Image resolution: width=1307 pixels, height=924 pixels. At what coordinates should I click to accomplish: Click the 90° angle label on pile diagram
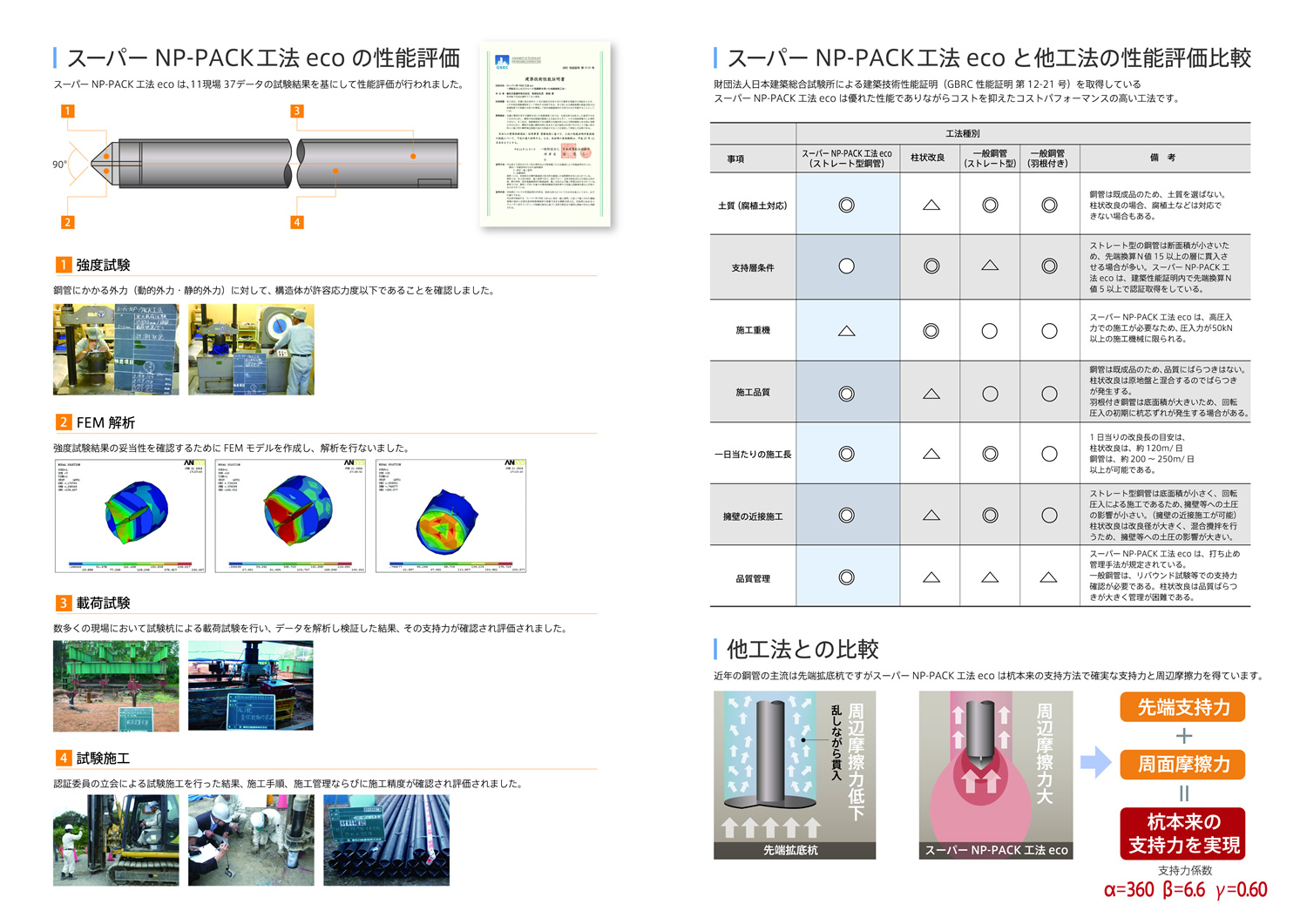(59, 164)
